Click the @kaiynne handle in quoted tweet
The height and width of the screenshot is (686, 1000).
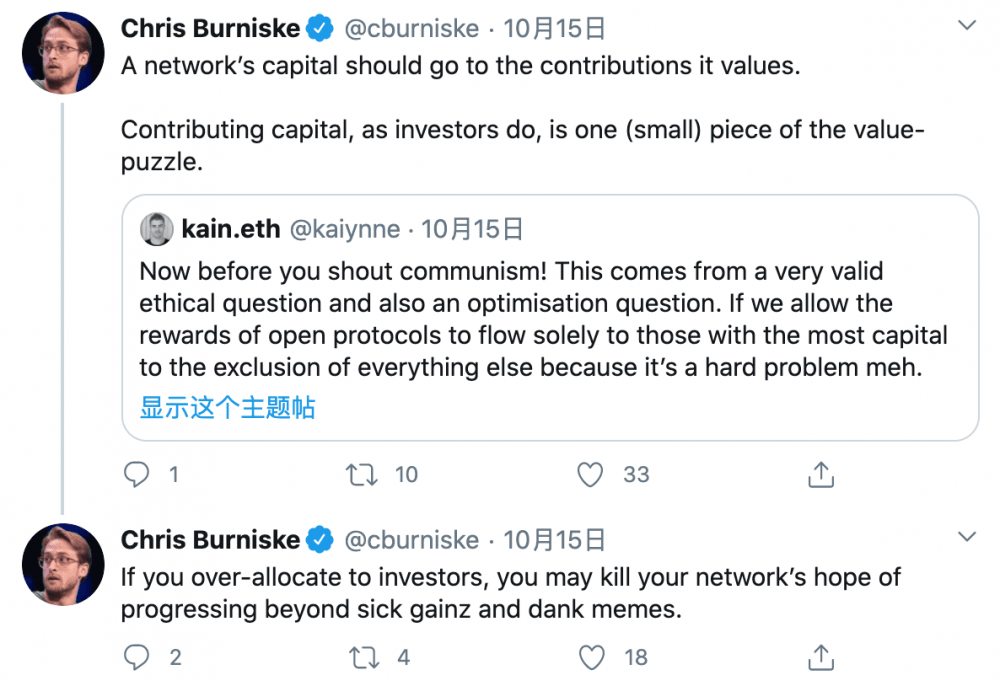pyautogui.click(x=345, y=230)
